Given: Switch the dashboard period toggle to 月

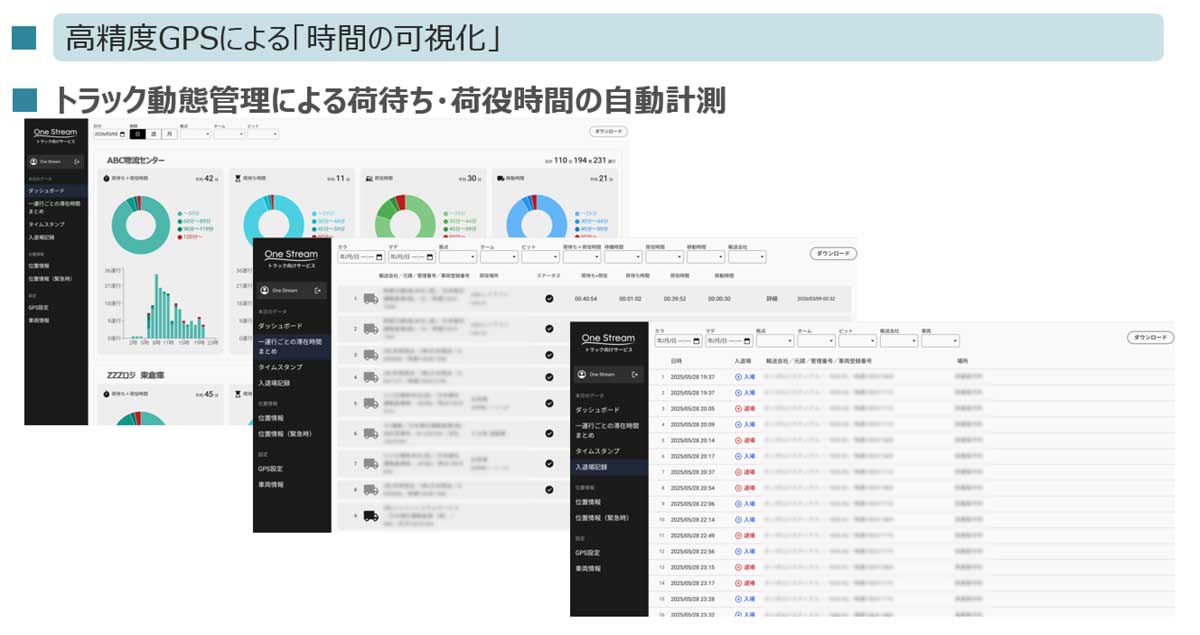Looking at the screenshot, I should click(x=170, y=134).
